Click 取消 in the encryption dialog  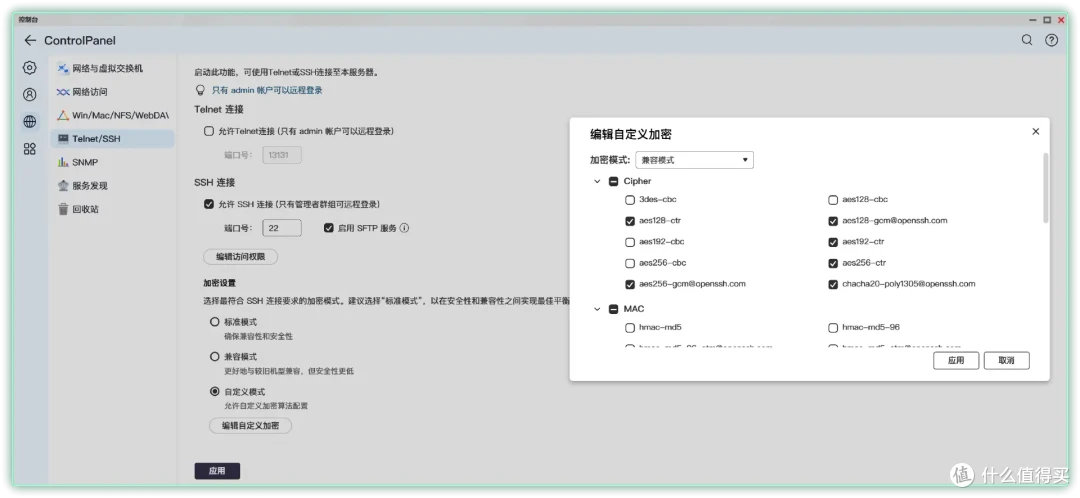[x=1006, y=360]
